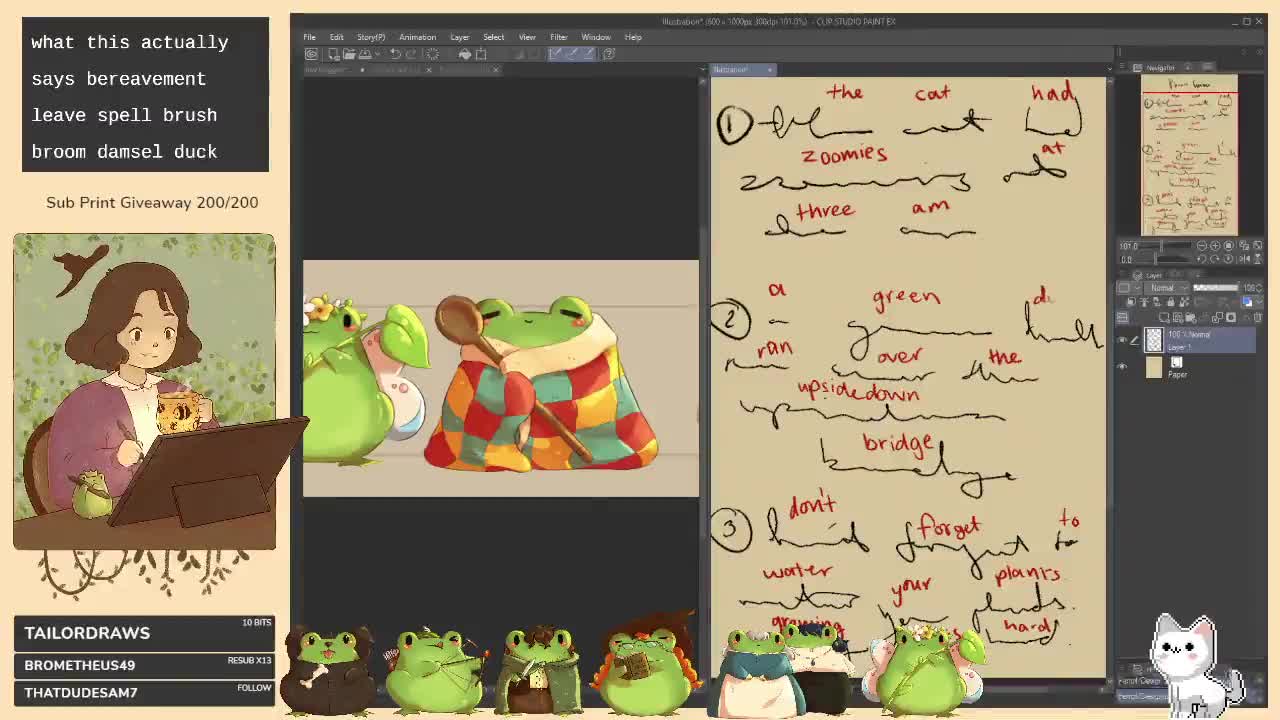Click Navigator zoom out icon
This screenshot has height=720, width=1280.
(x=1202, y=246)
